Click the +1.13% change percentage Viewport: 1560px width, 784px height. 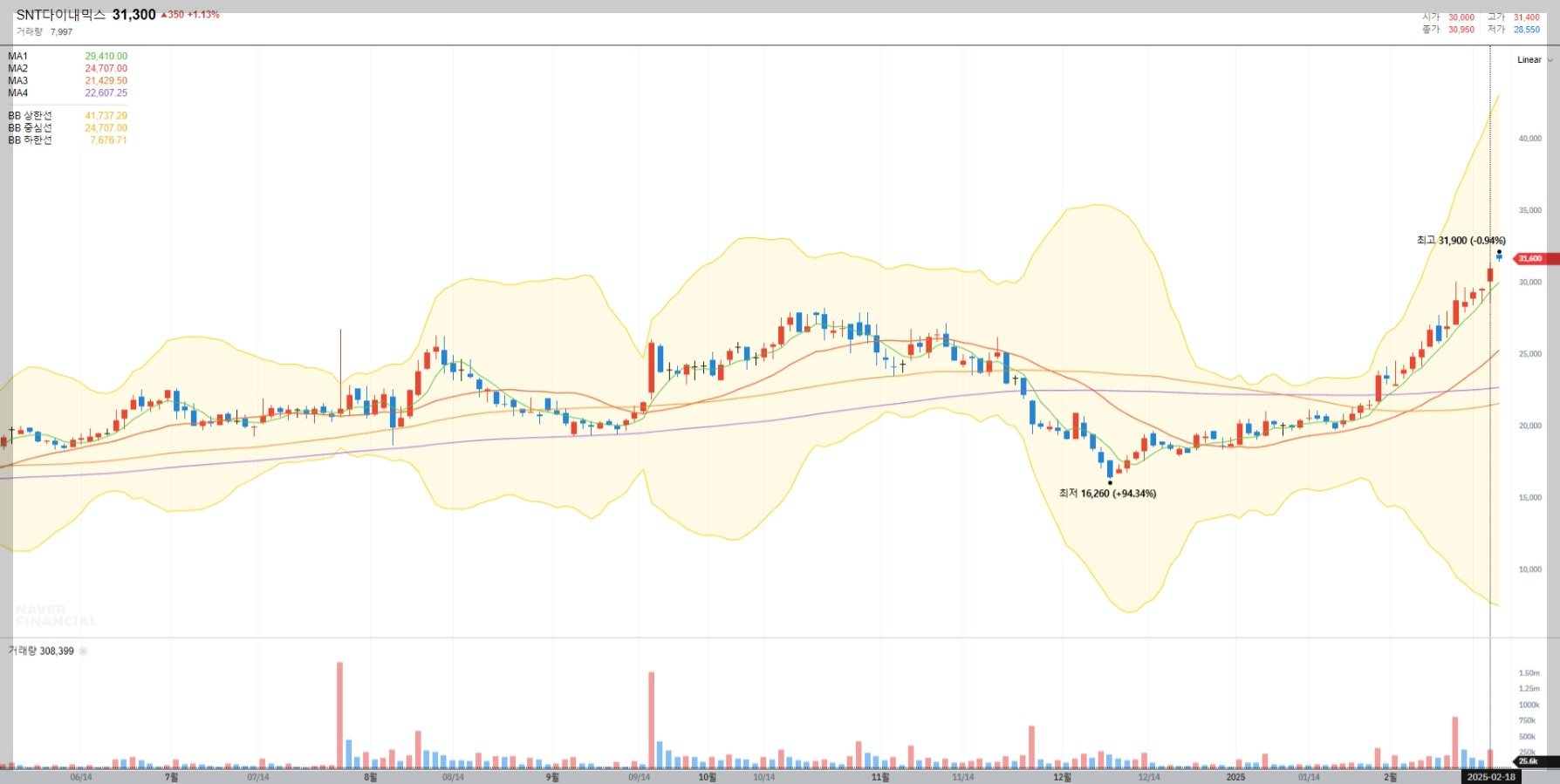coord(203,15)
